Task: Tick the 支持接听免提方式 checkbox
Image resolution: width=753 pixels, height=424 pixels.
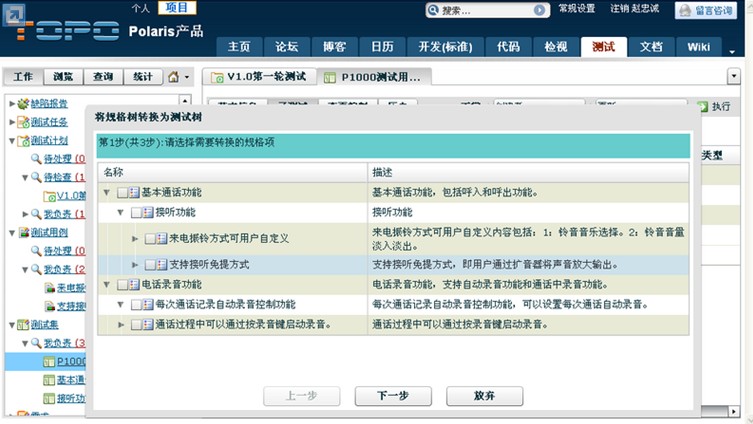Action: point(150,265)
